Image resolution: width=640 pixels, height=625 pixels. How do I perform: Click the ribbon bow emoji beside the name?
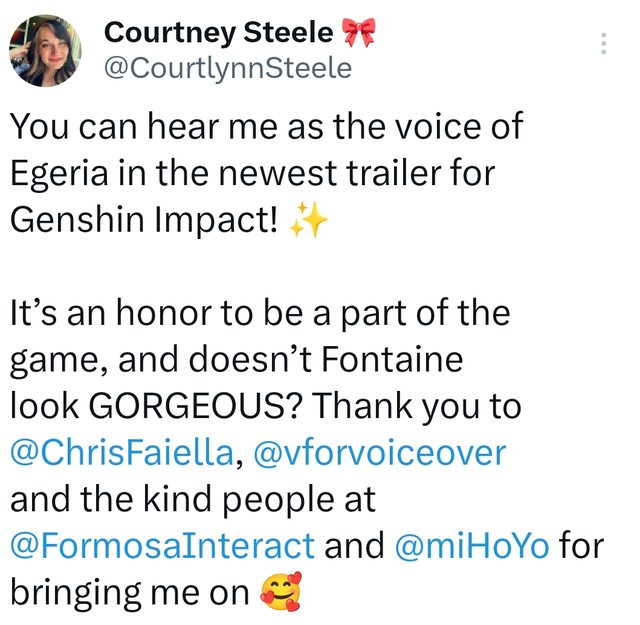pyautogui.click(x=357, y=33)
